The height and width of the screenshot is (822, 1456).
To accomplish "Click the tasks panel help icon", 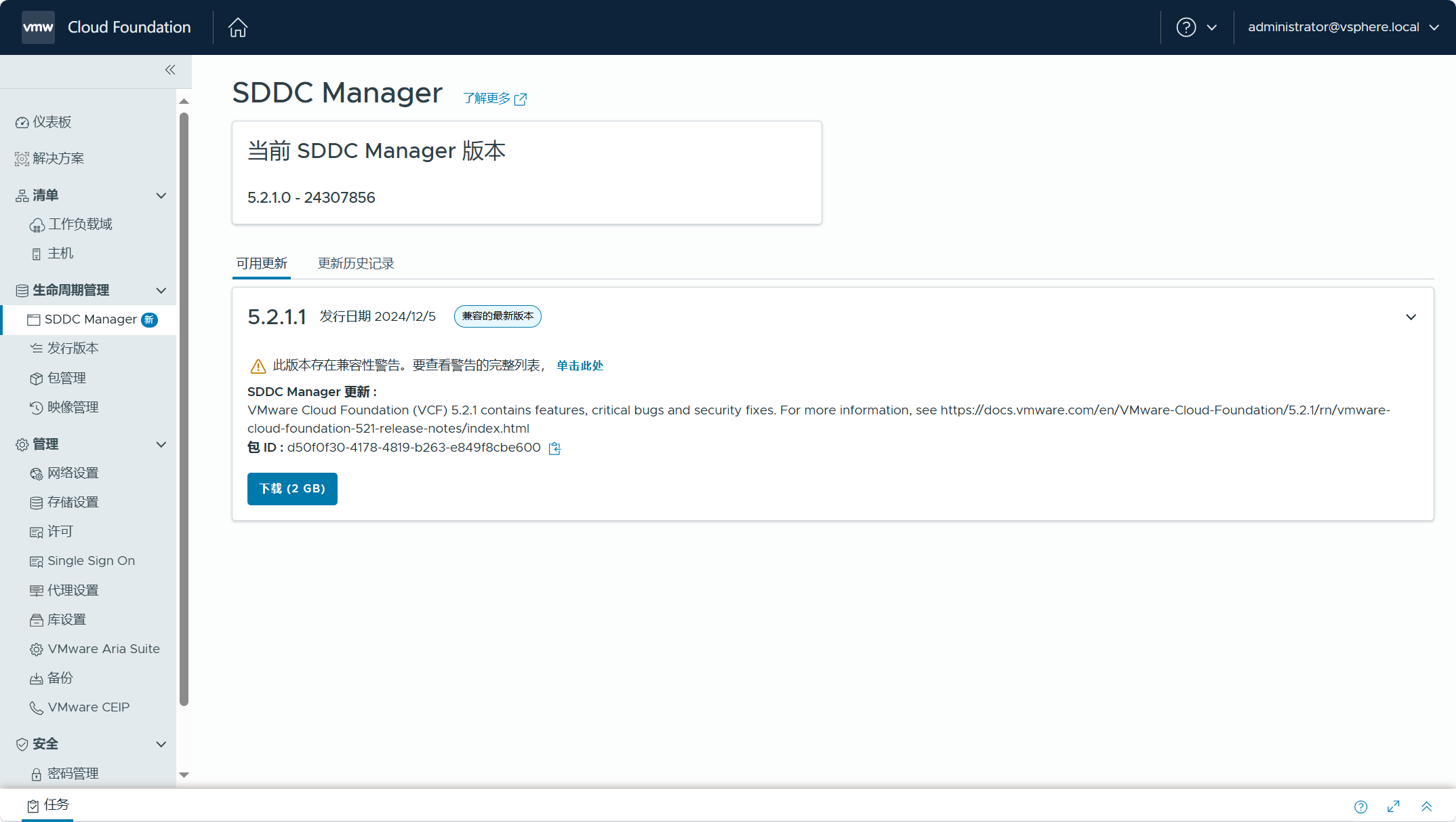I will point(1361,806).
